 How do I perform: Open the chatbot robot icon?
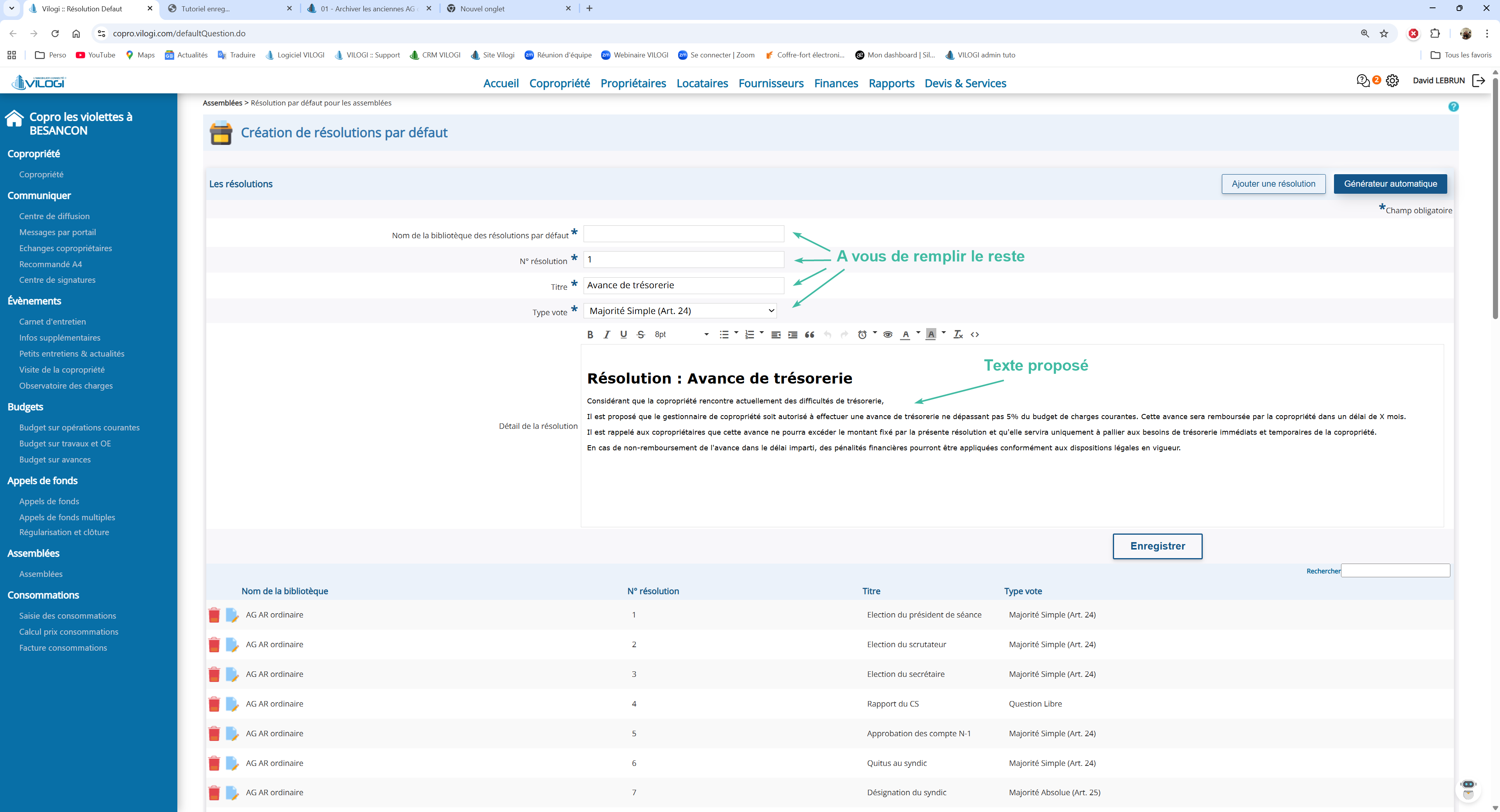coord(1469,789)
